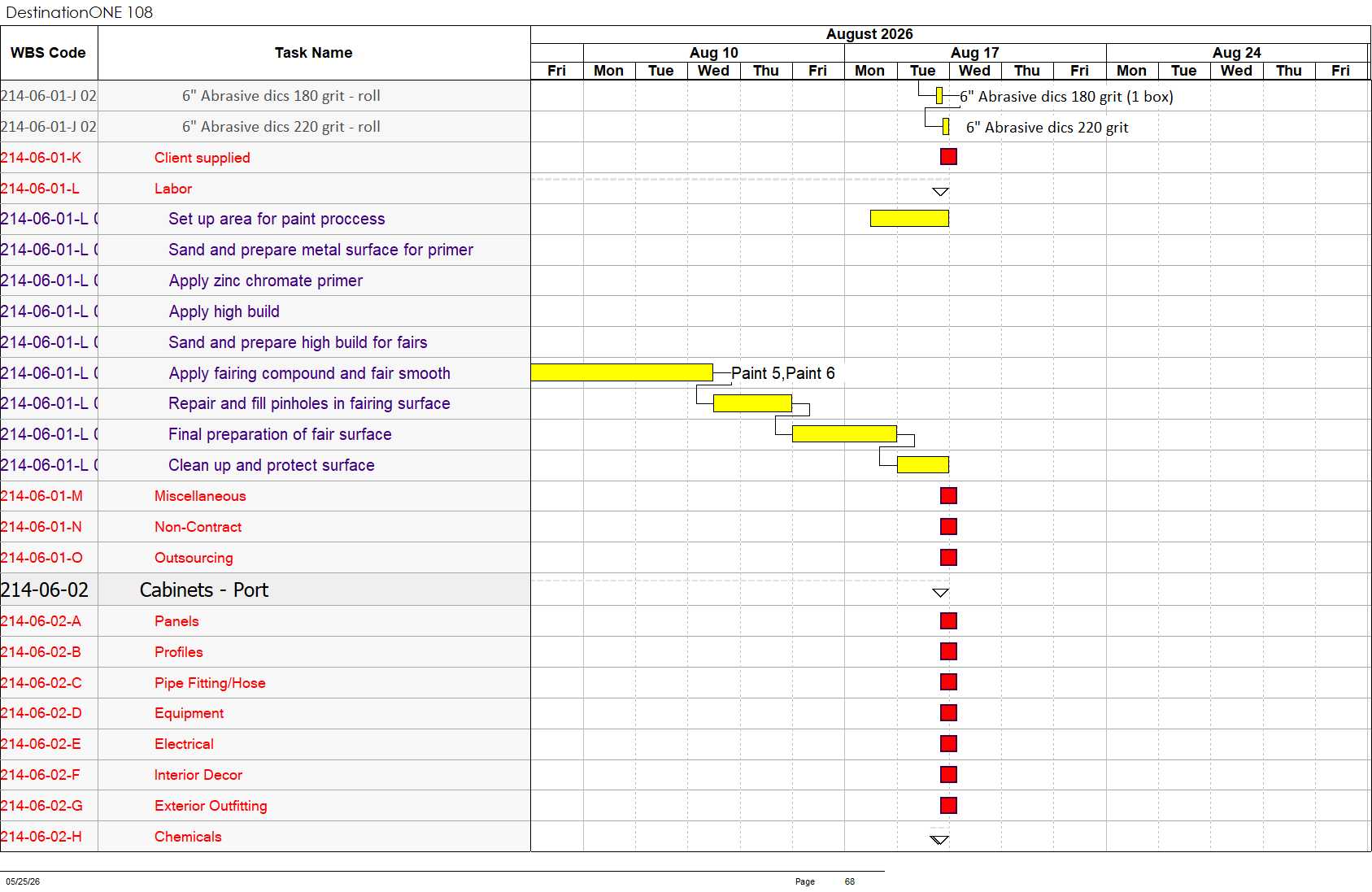Select the Panels task

[176, 621]
